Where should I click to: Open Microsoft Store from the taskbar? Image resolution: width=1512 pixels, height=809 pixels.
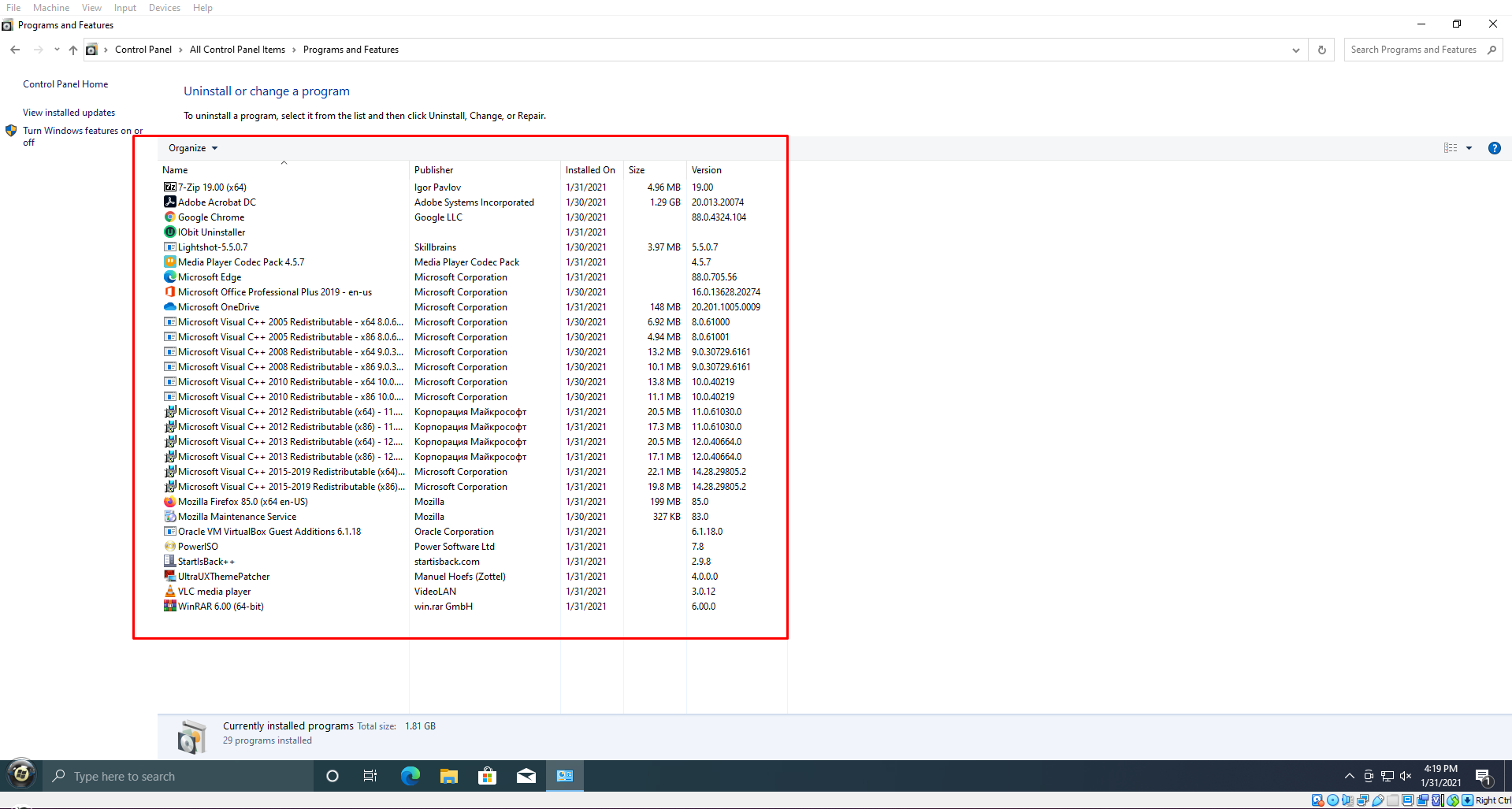[x=487, y=776]
